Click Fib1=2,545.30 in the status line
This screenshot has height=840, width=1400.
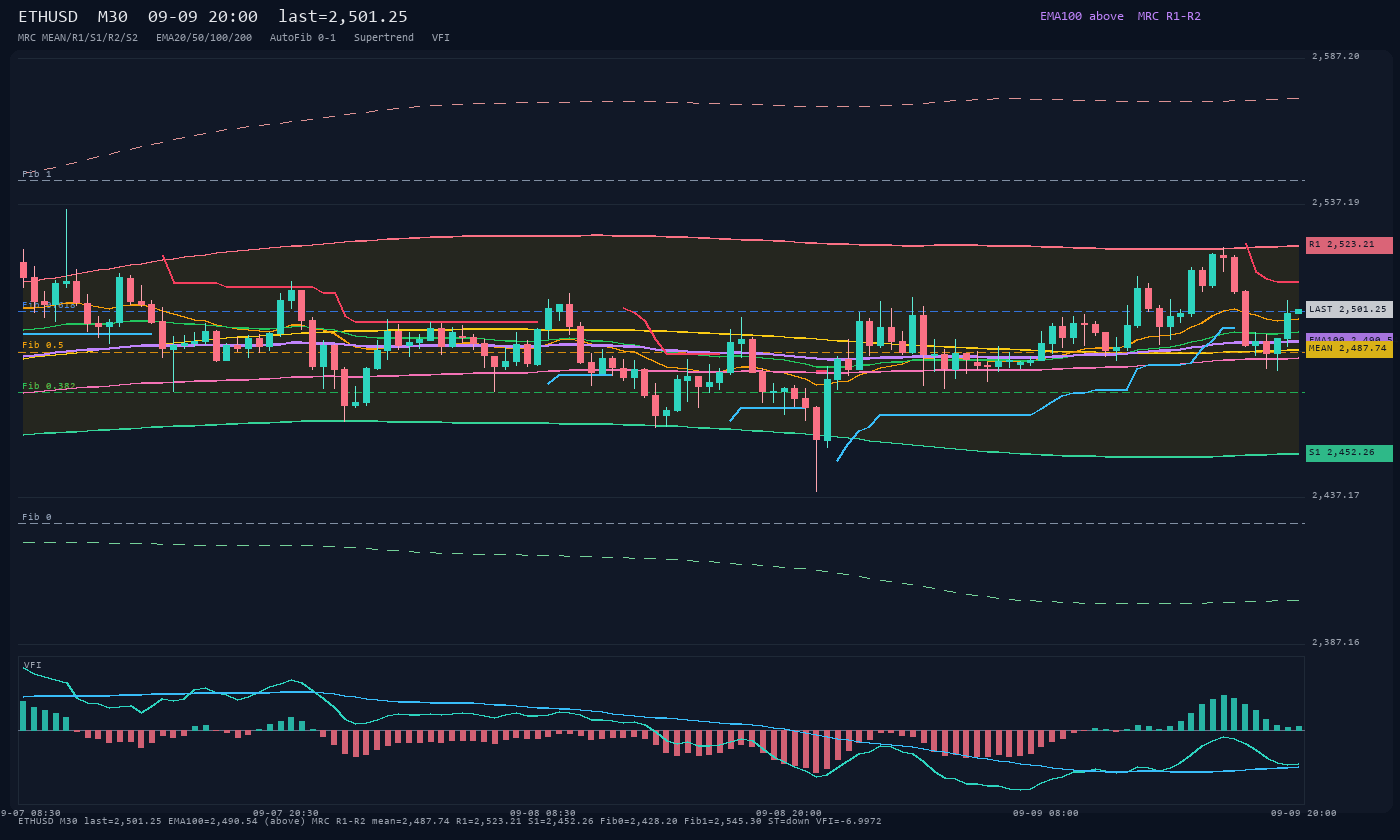click(x=721, y=821)
